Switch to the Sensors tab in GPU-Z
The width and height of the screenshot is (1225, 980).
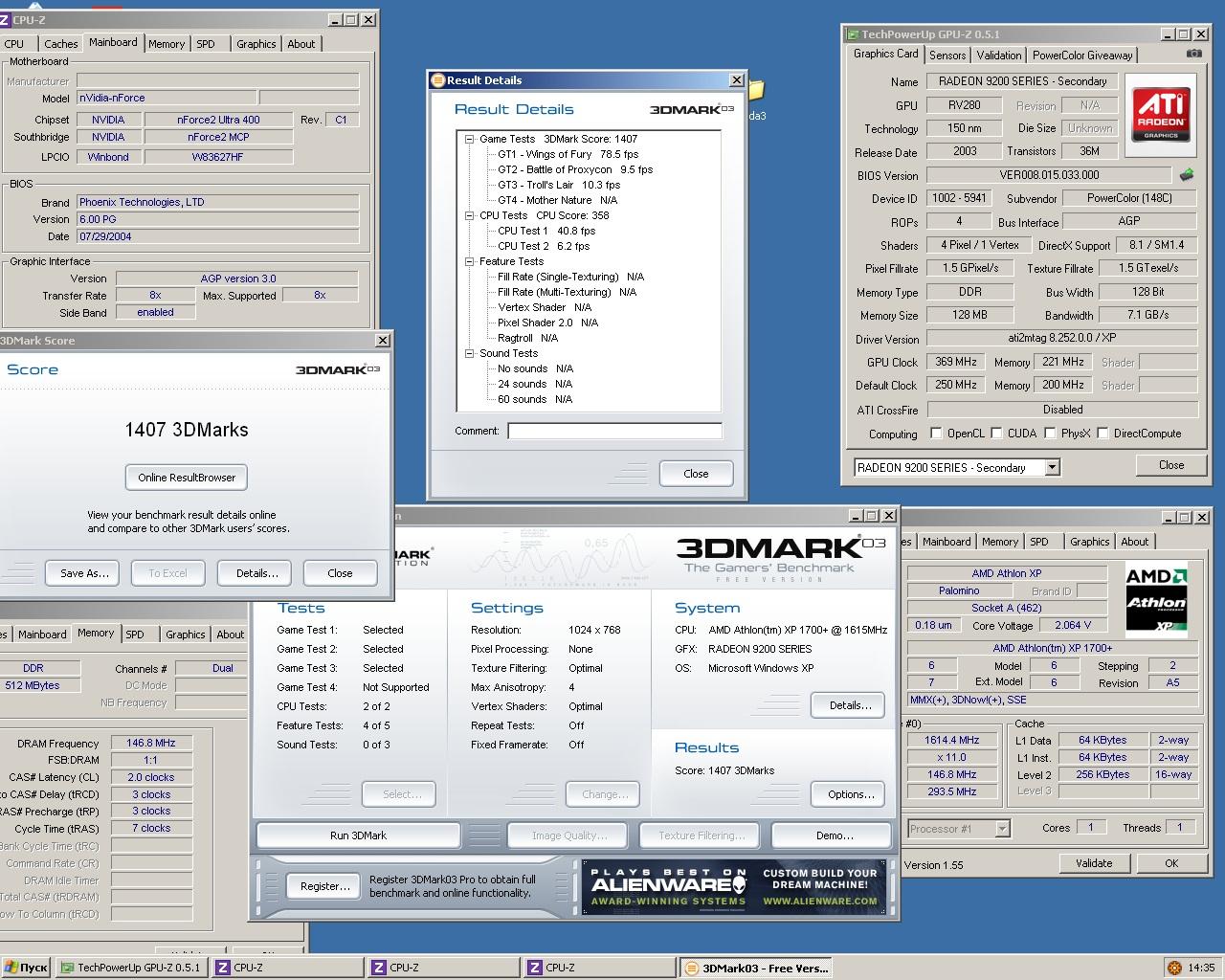[x=947, y=56]
